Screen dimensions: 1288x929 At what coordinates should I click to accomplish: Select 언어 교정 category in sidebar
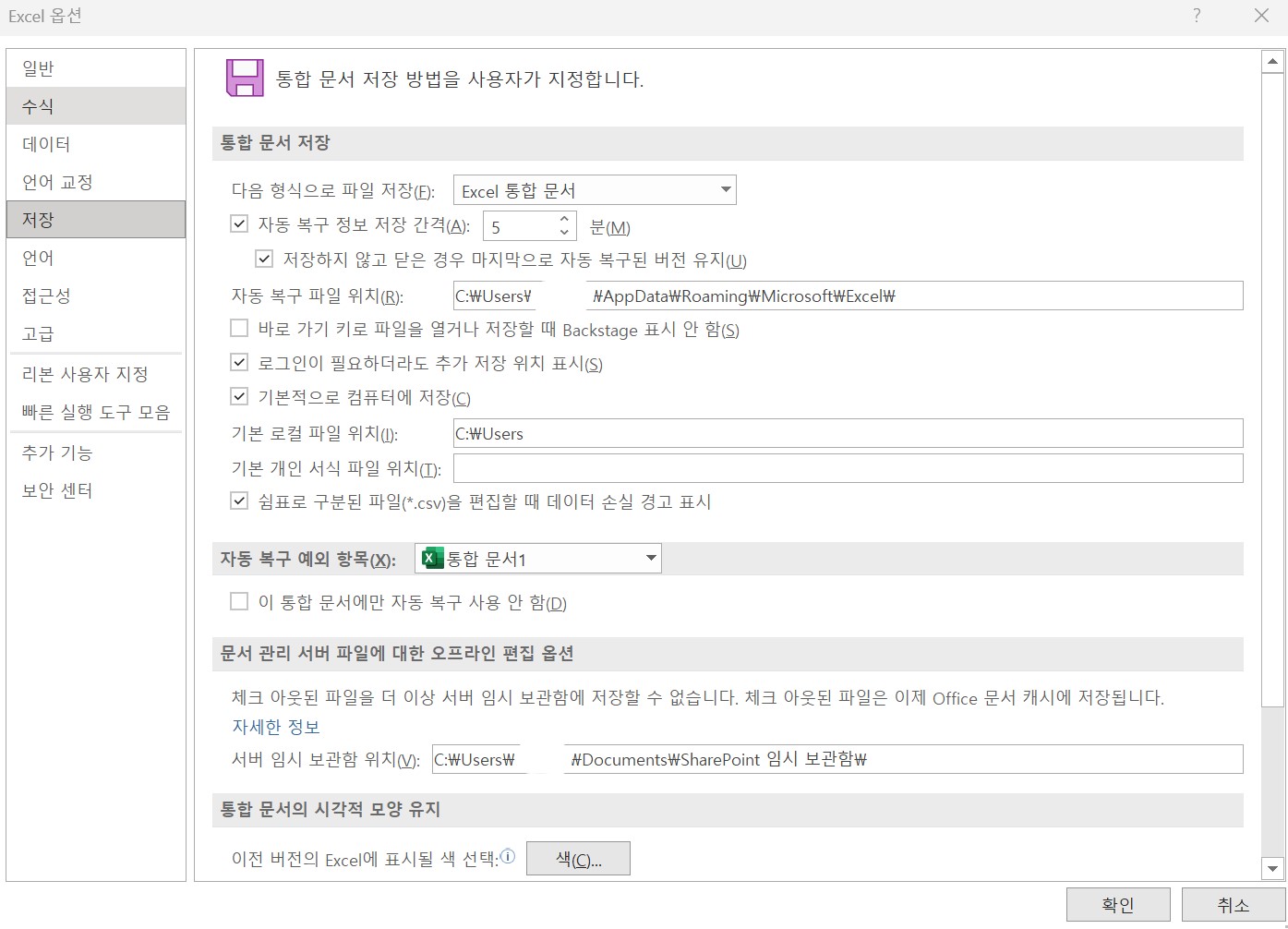96,182
